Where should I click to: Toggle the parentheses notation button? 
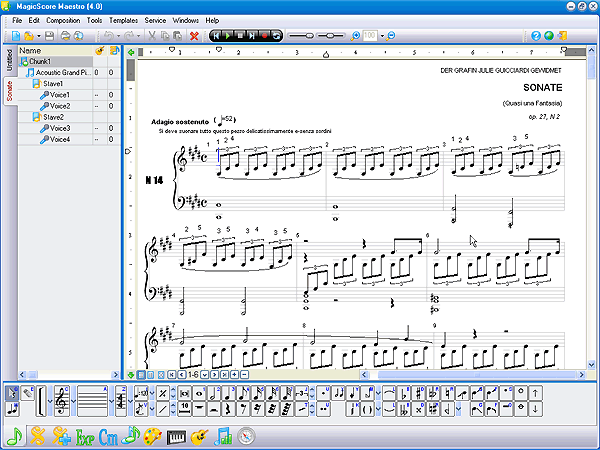click(x=367, y=409)
